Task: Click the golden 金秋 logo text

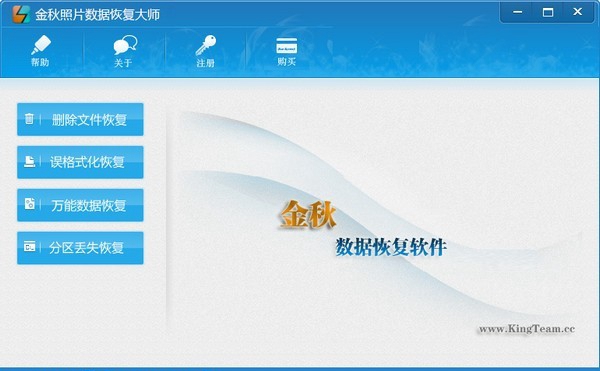Action: click(x=308, y=215)
